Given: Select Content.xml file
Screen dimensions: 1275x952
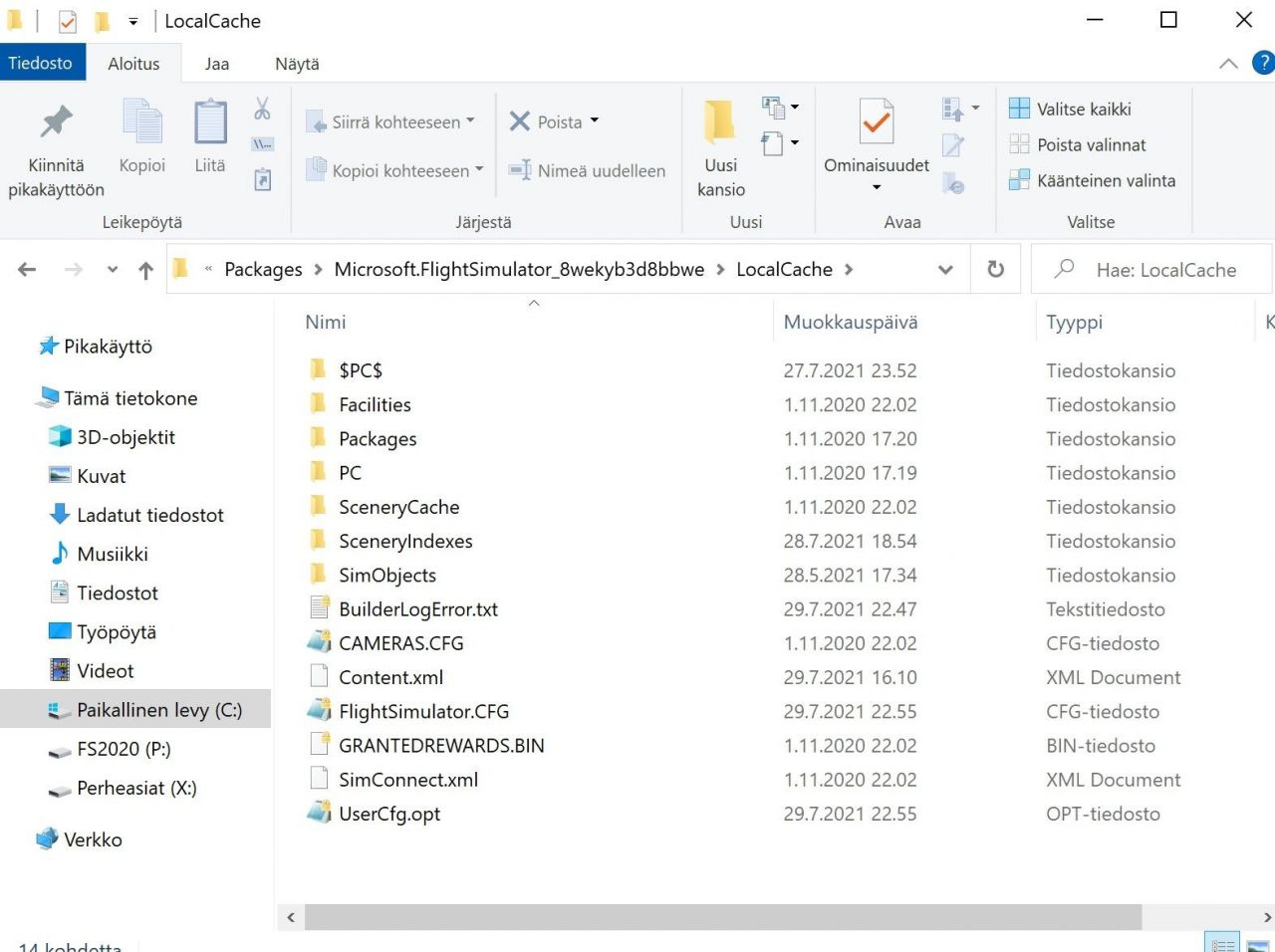Looking at the screenshot, I should coord(390,677).
